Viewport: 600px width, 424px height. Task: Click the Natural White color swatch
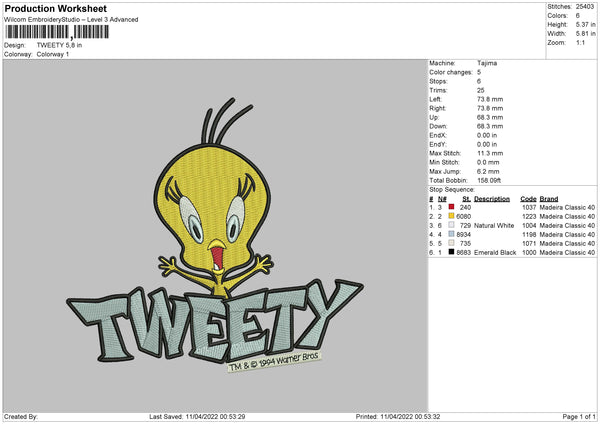[451, 225]
